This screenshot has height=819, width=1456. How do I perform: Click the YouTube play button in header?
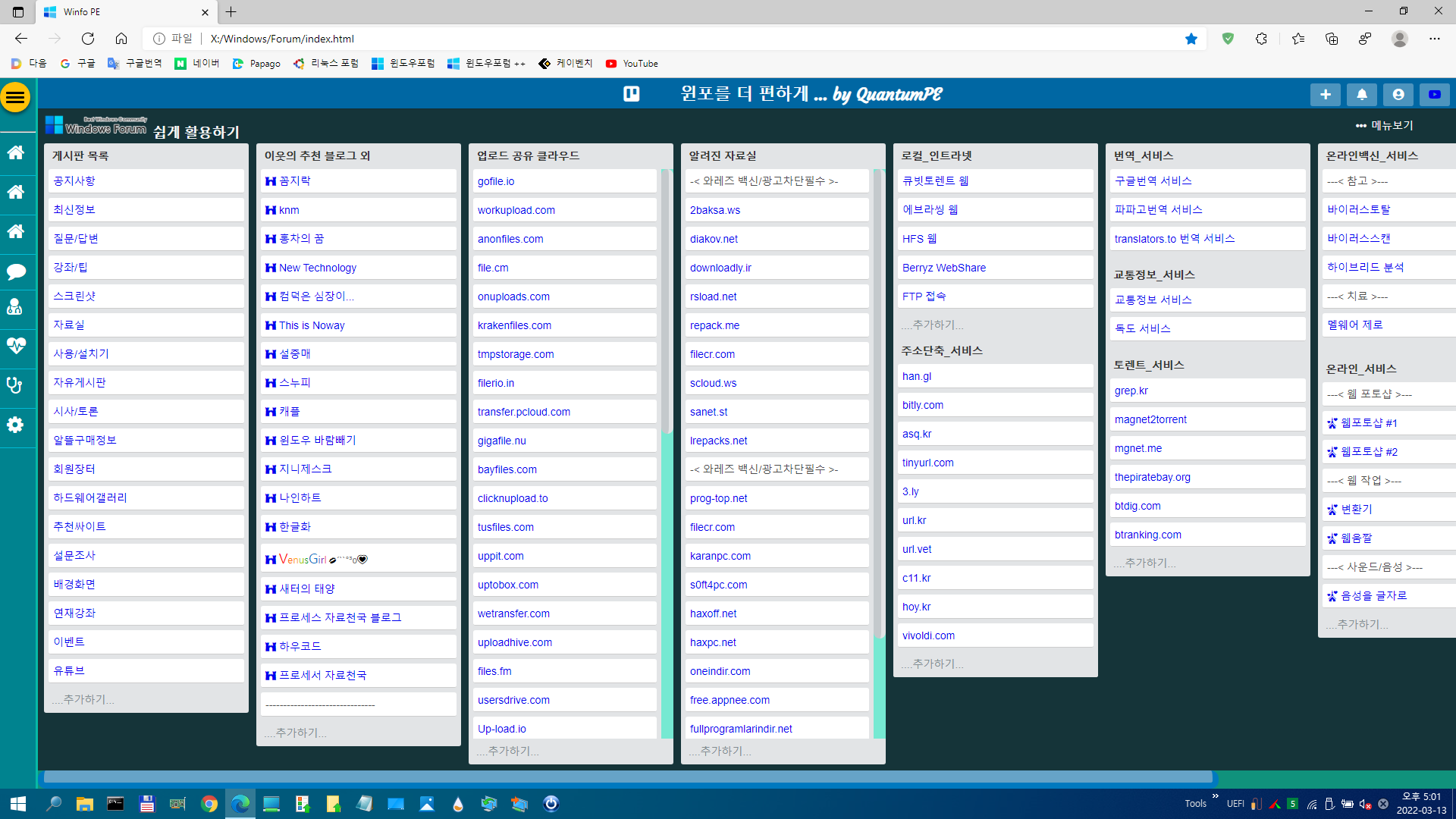tap(1434, 94)
